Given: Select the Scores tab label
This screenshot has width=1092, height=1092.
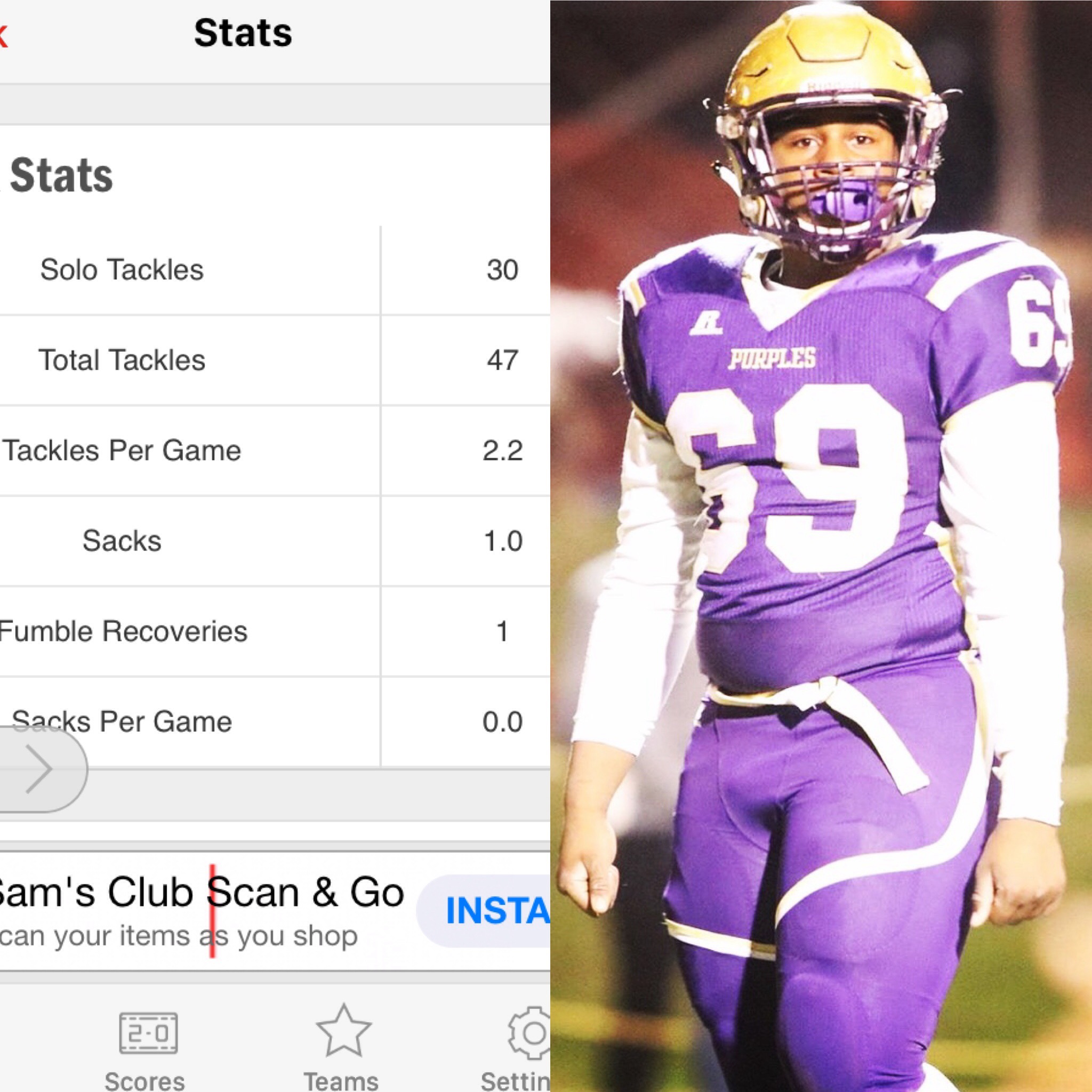Looking at the screenshot, I should pyautogui.click(x=144, y=1081).
